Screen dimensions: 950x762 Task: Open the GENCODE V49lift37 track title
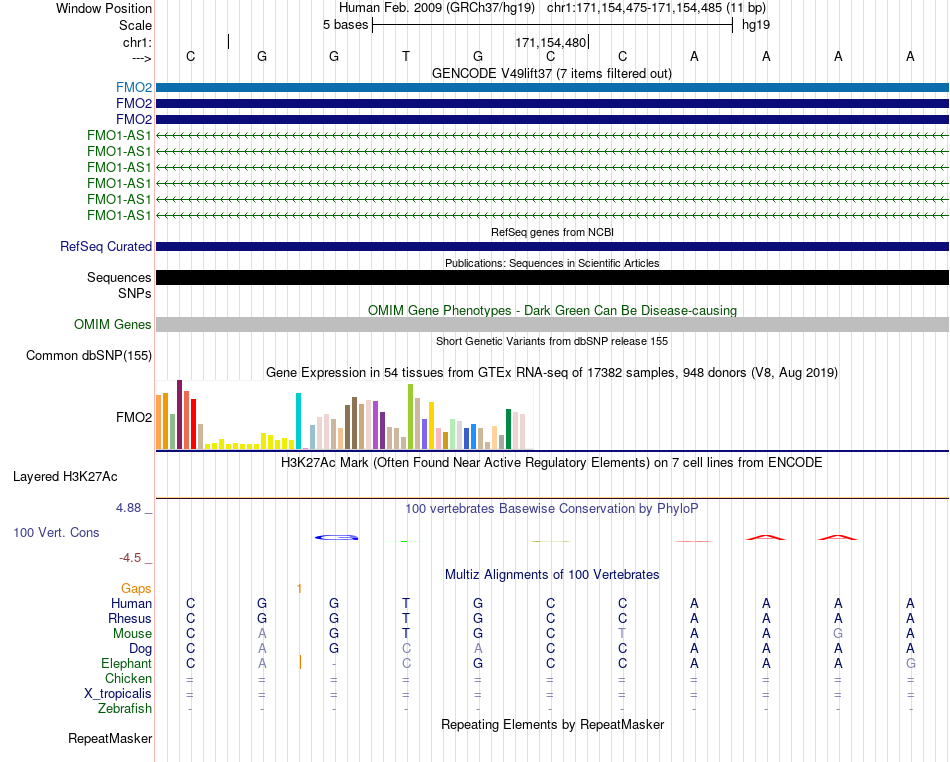coord(551,74)
